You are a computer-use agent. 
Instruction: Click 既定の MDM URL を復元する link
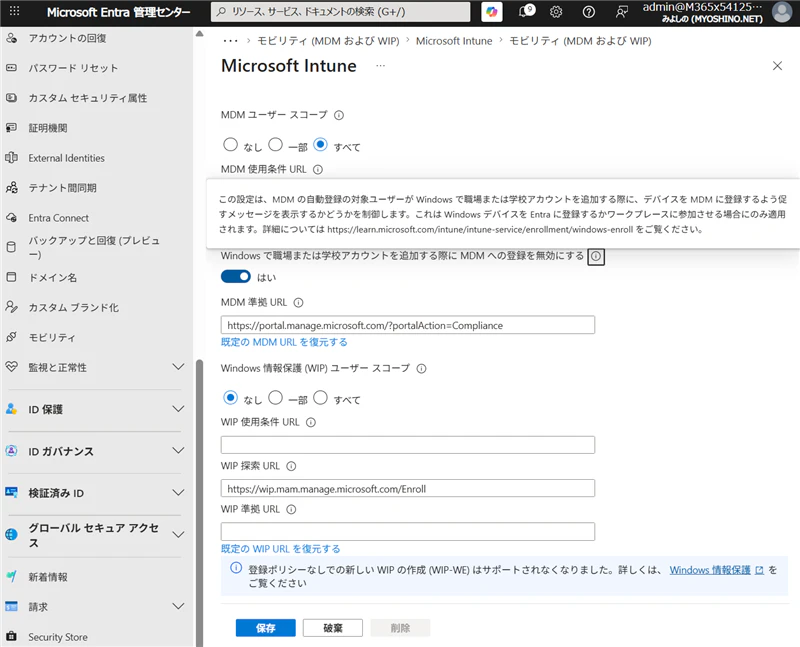284,342
